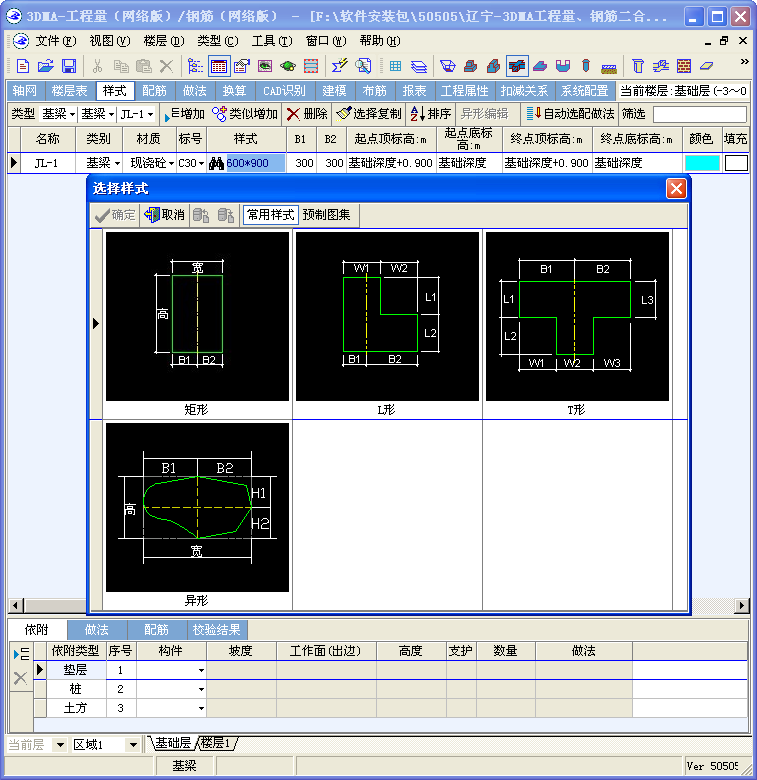
Task: Open the 工具(T) menu
Action: pos(272,41)
